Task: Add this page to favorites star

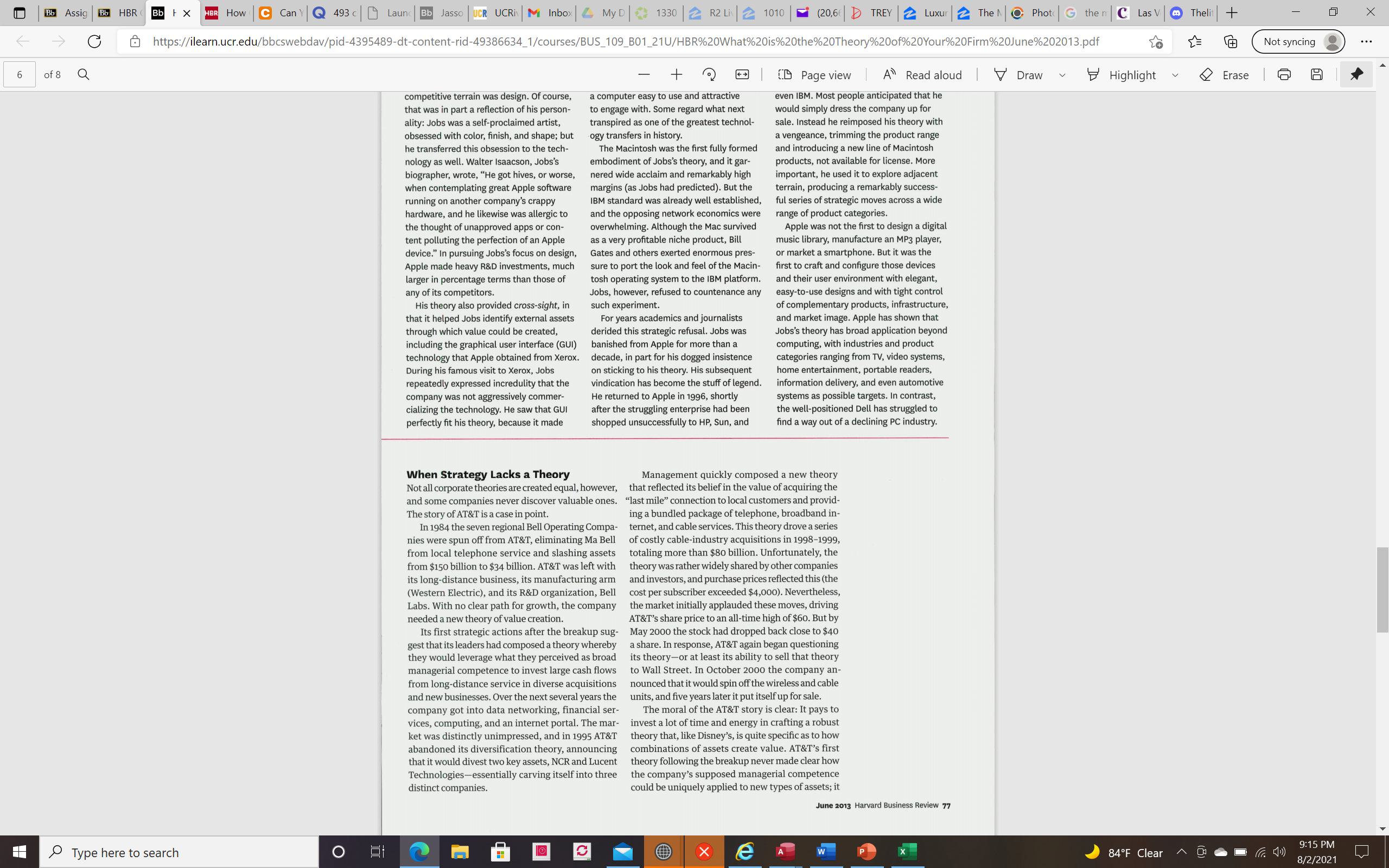Action: click(1155, 41)
